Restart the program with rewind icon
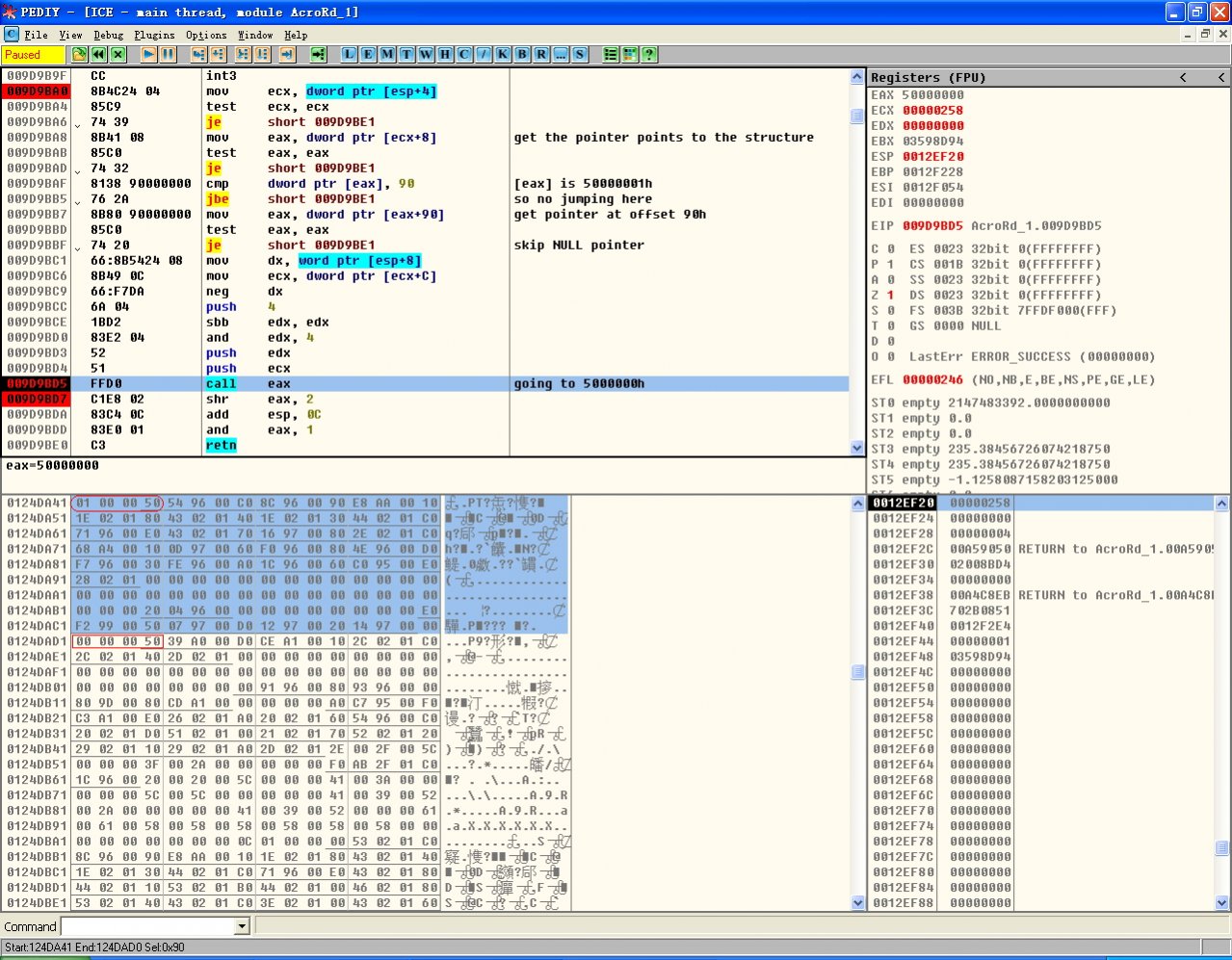The width and height of the screenshot is (1232, 960). [98, 55]
